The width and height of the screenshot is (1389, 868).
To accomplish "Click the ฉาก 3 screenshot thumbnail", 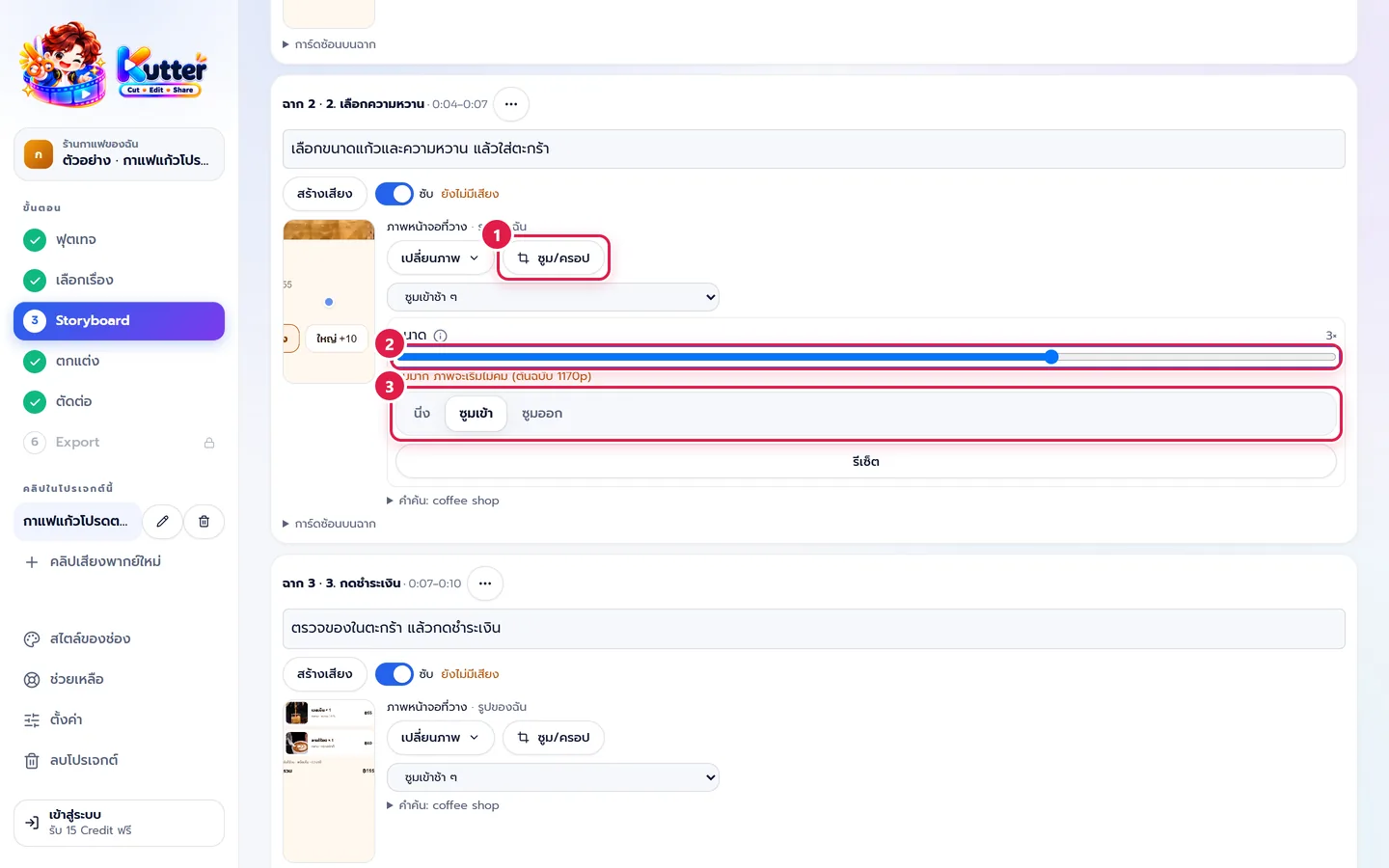I will (329, 780).
